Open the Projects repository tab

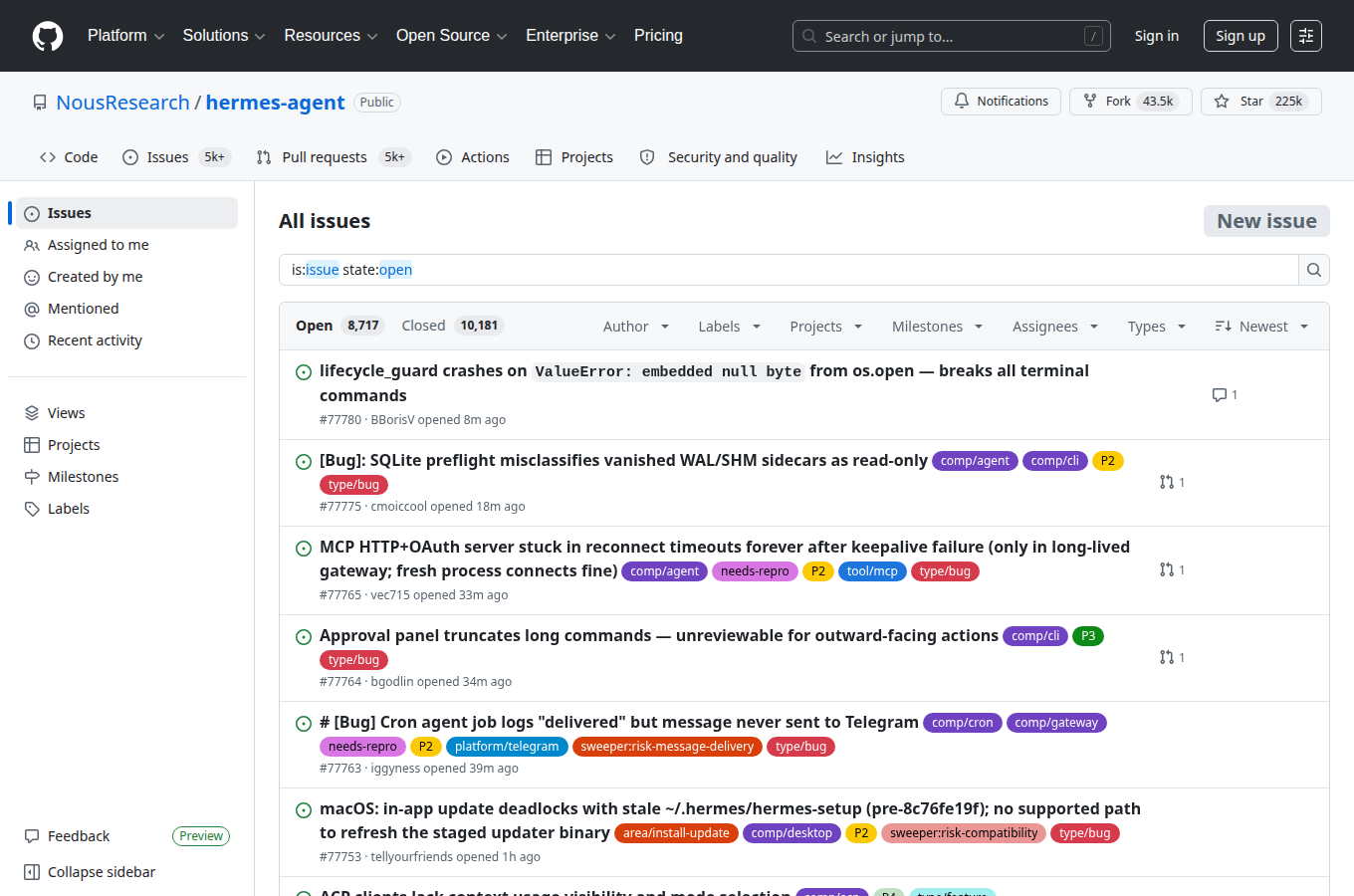click(x=574, y=157)
